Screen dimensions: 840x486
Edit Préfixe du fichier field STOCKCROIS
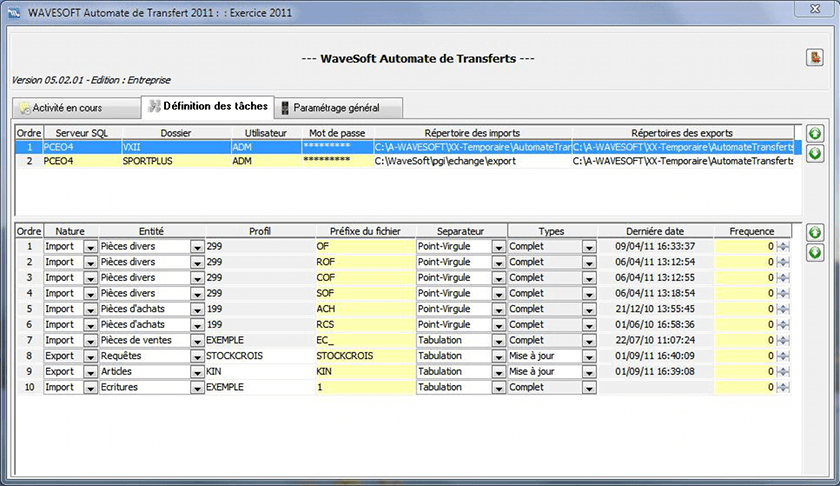pyautogui.click(x=365, y=356)
